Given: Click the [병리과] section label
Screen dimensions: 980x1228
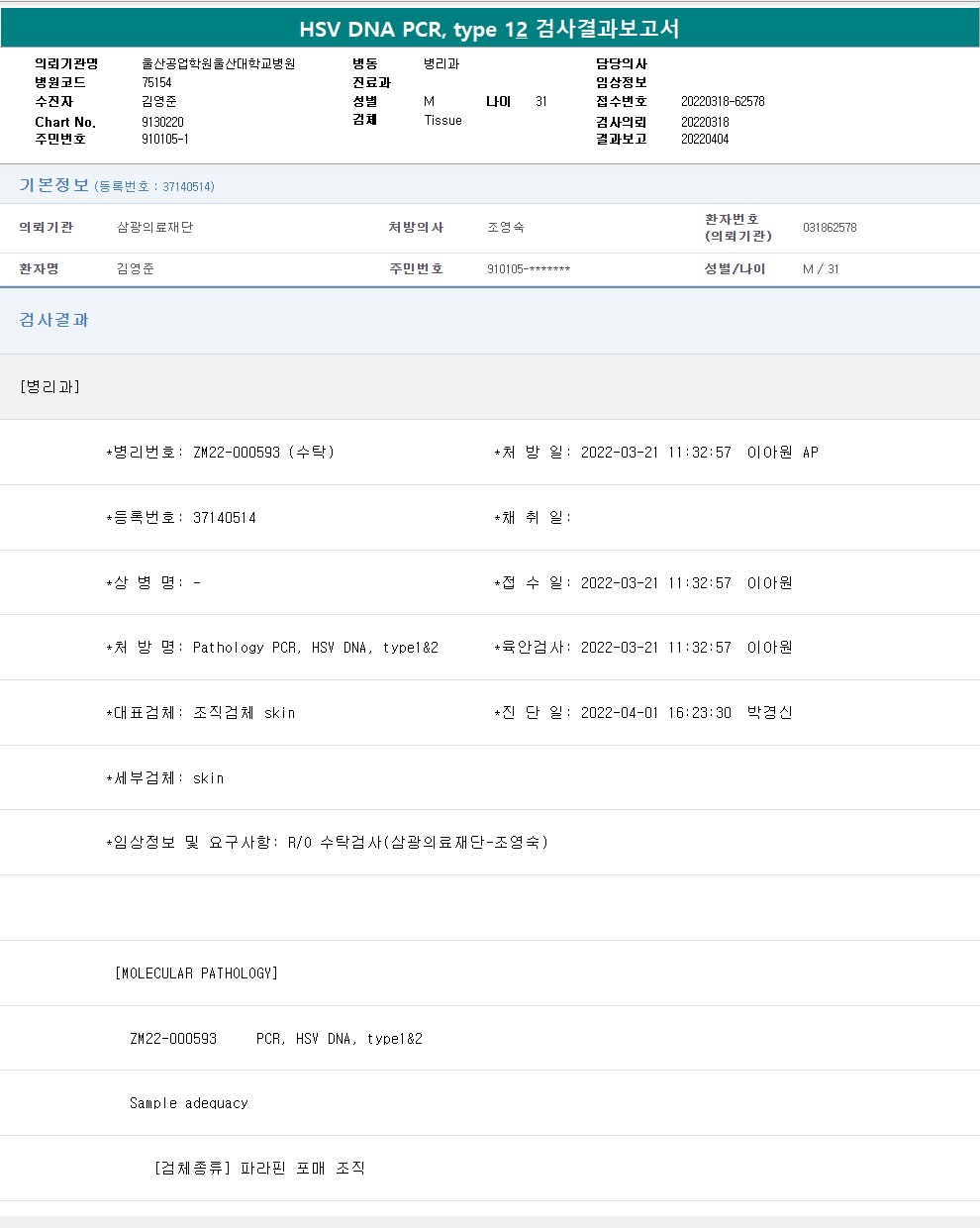Looking at the screenshot, I should coord(49,386).
